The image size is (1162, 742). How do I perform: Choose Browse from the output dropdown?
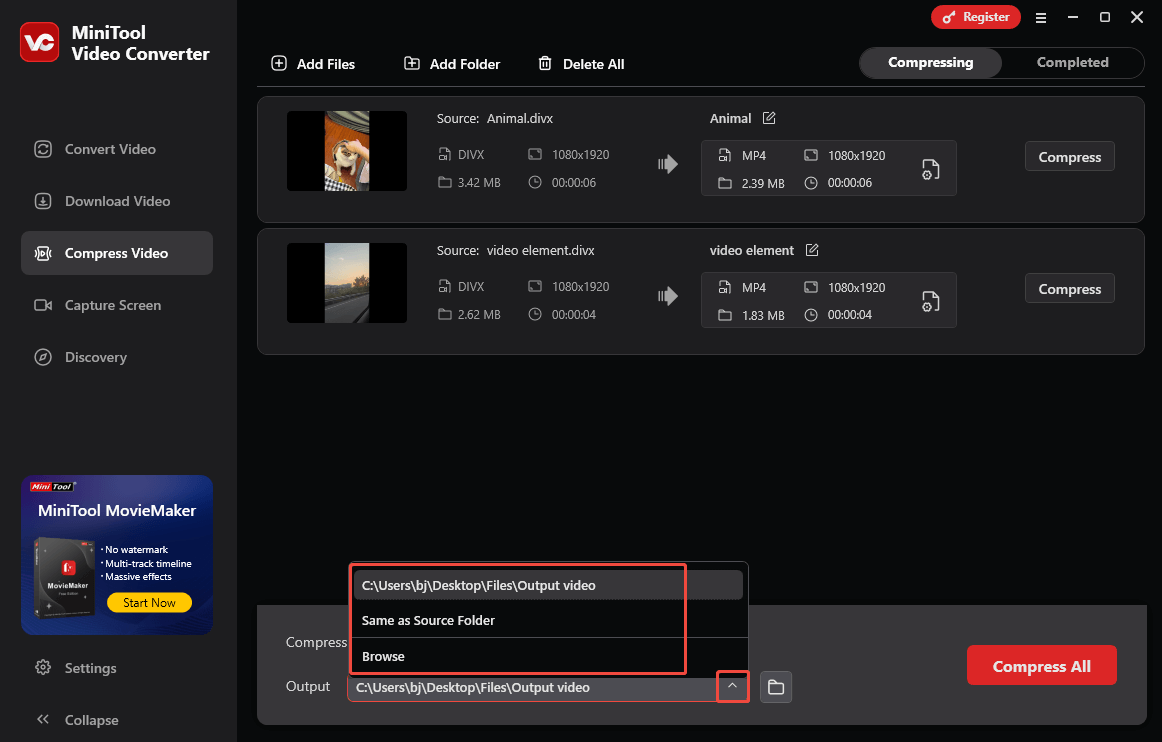point(383,656)
